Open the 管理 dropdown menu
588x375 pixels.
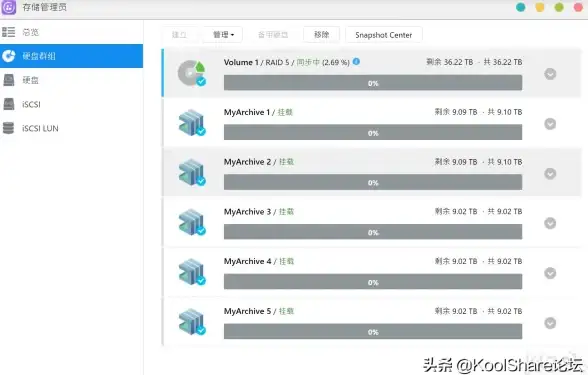click(x=223, y=34)
